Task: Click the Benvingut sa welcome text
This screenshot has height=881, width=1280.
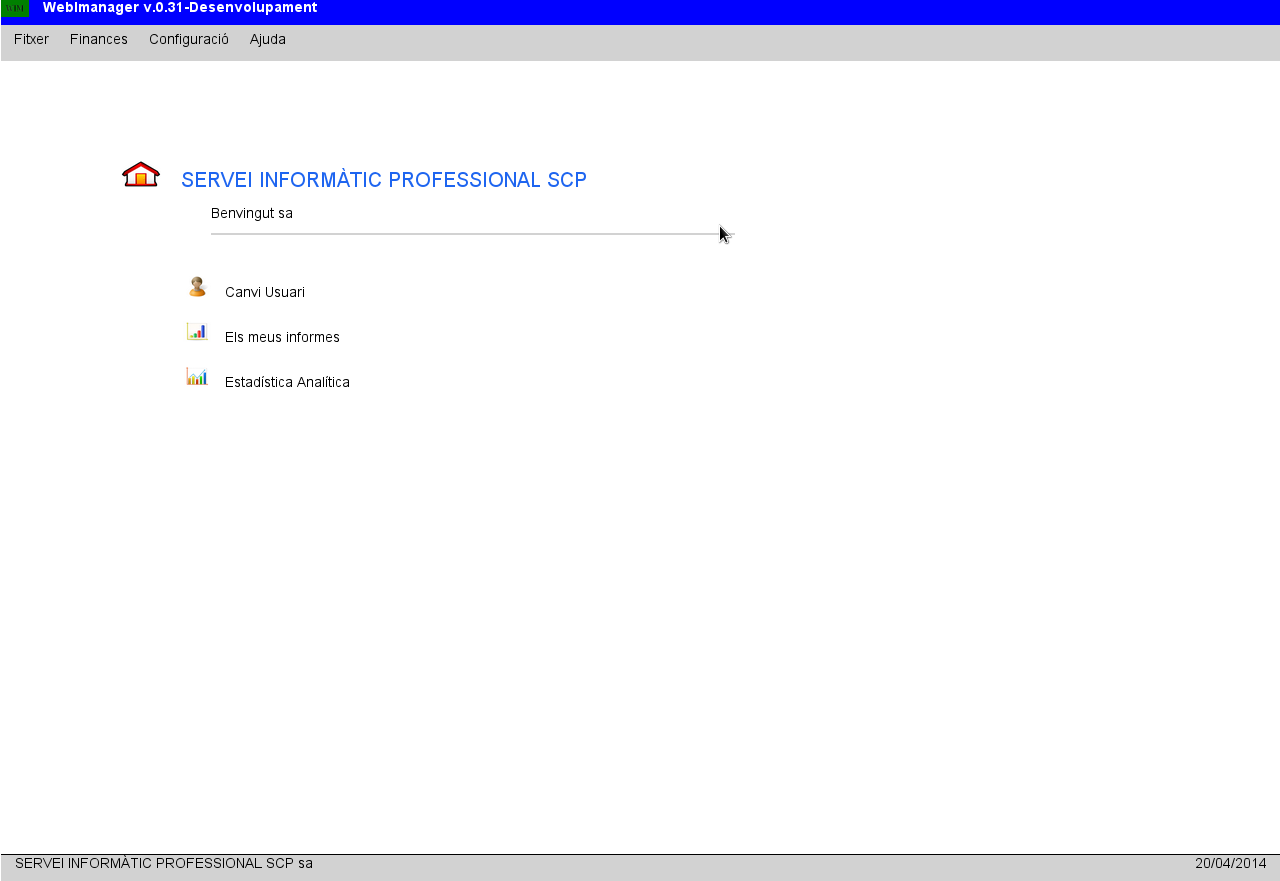Action: tap(251, 213)
